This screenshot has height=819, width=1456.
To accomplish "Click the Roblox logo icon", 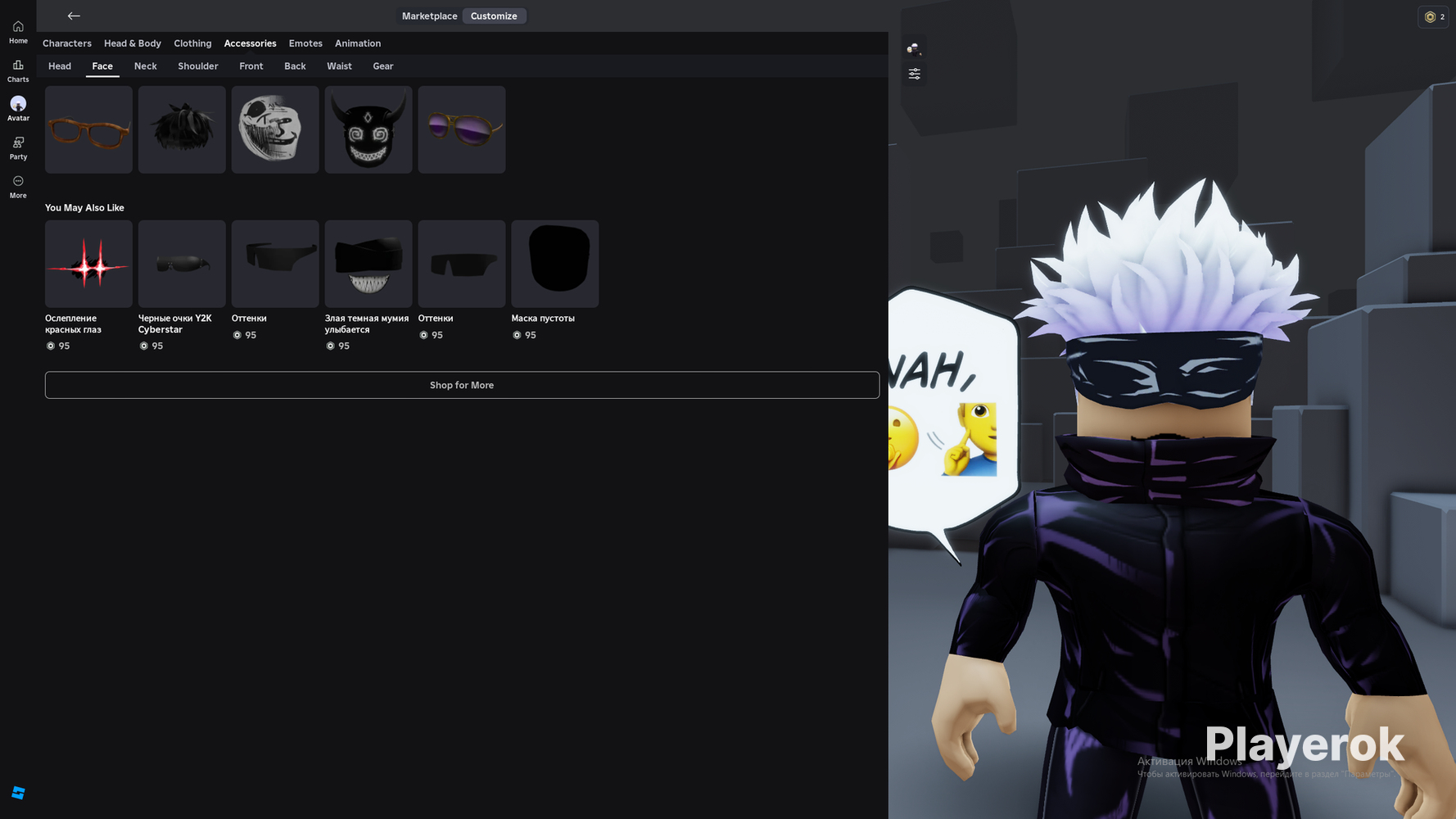I will pos(18,793).
